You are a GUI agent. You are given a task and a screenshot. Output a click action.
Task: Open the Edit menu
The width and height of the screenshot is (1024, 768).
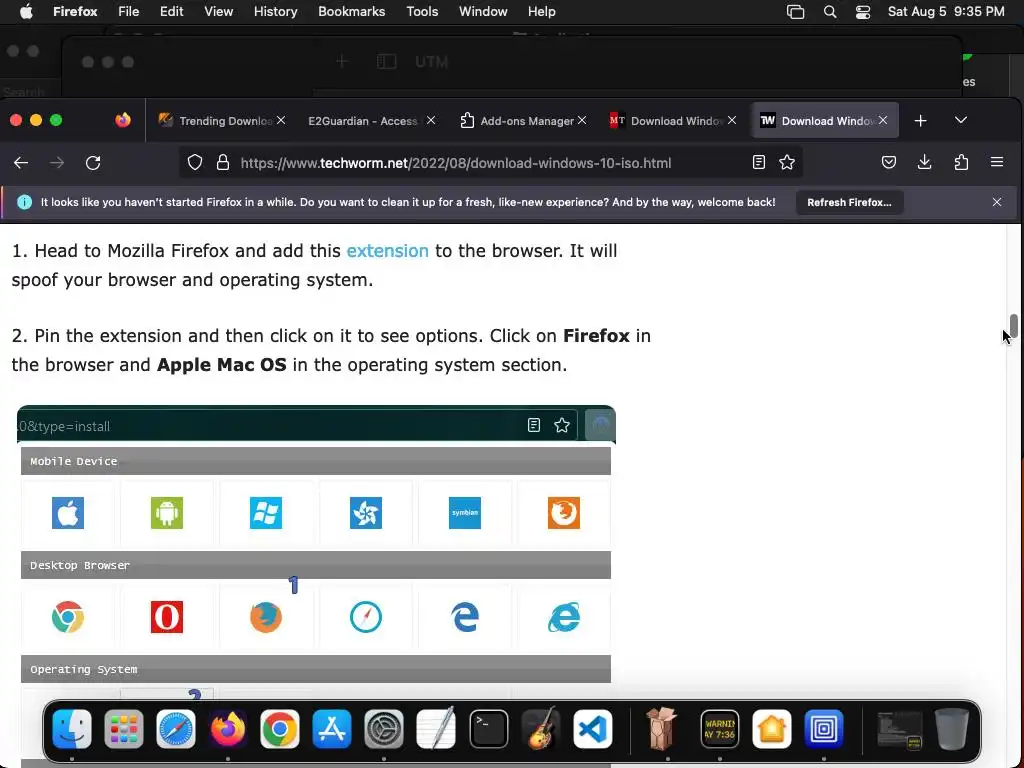(x=171, y=12)
